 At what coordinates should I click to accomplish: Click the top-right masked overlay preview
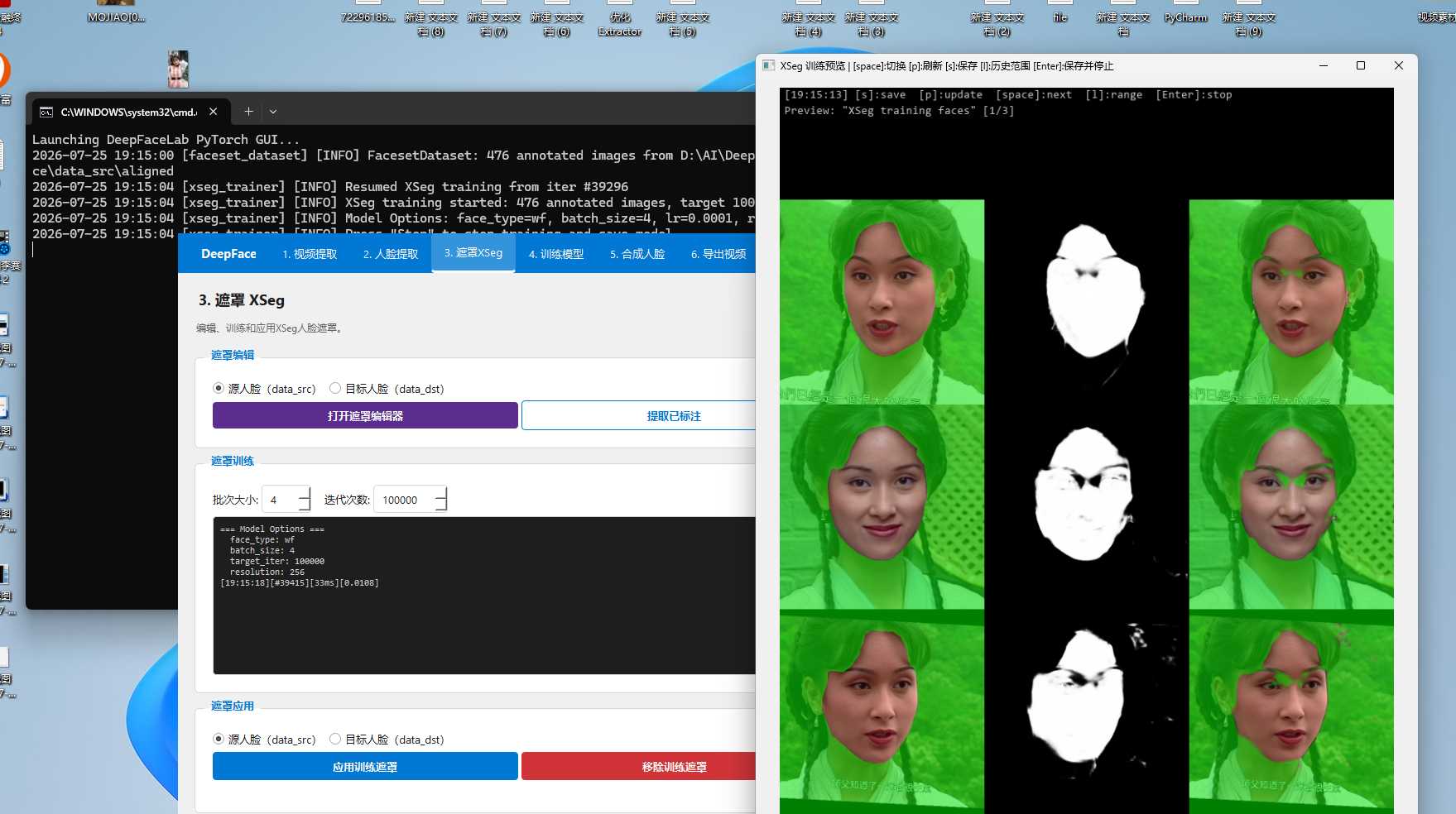coord(1291,302)
